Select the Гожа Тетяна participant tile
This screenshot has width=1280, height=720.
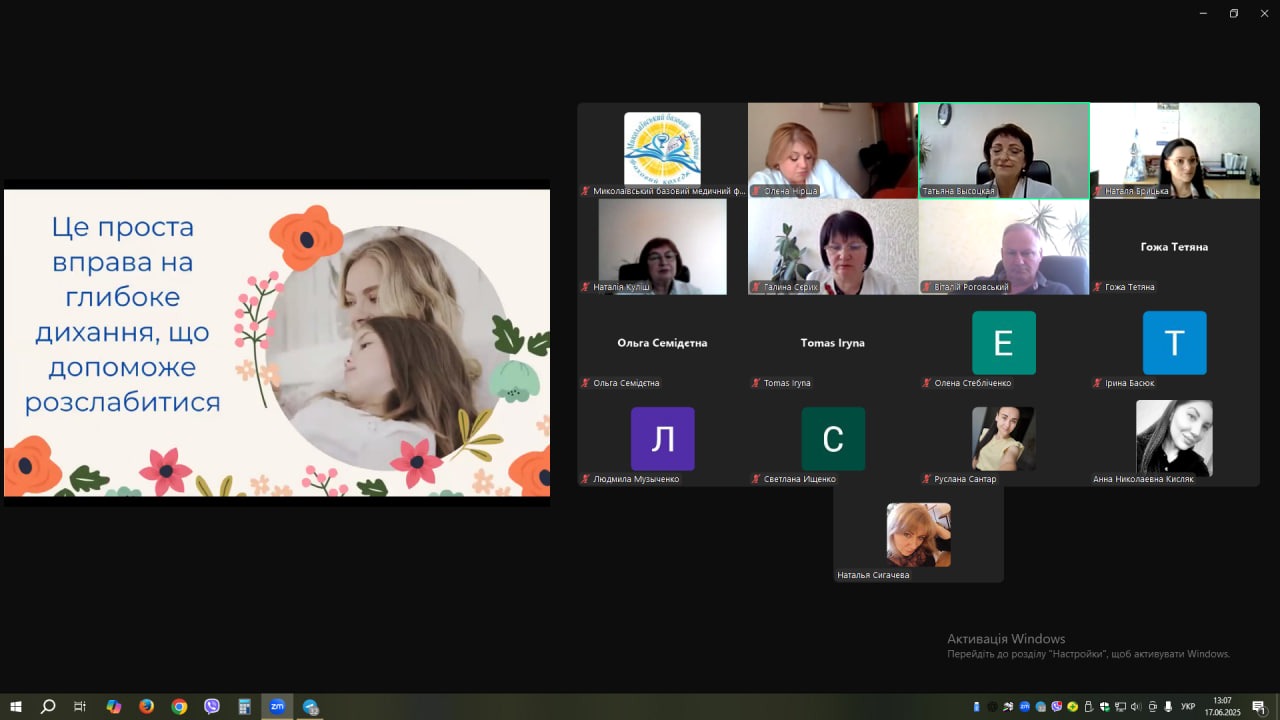1174,247
